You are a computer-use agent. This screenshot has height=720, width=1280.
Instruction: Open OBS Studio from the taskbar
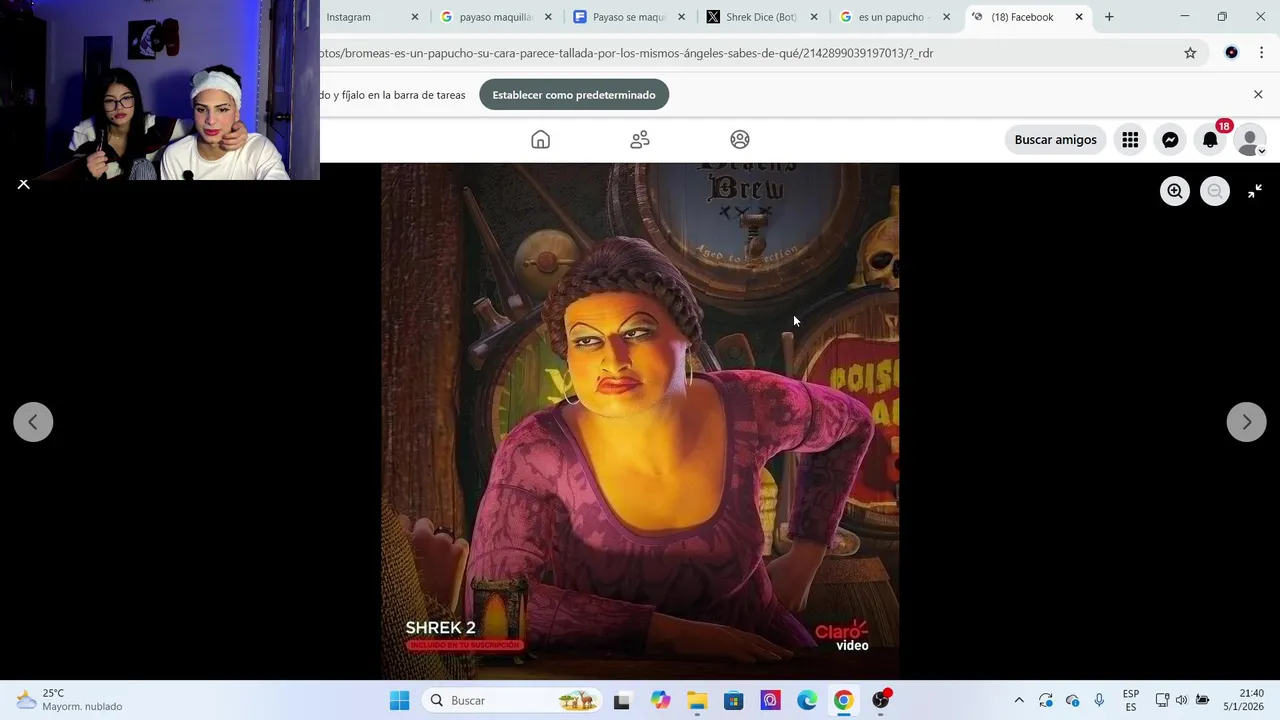881,701
